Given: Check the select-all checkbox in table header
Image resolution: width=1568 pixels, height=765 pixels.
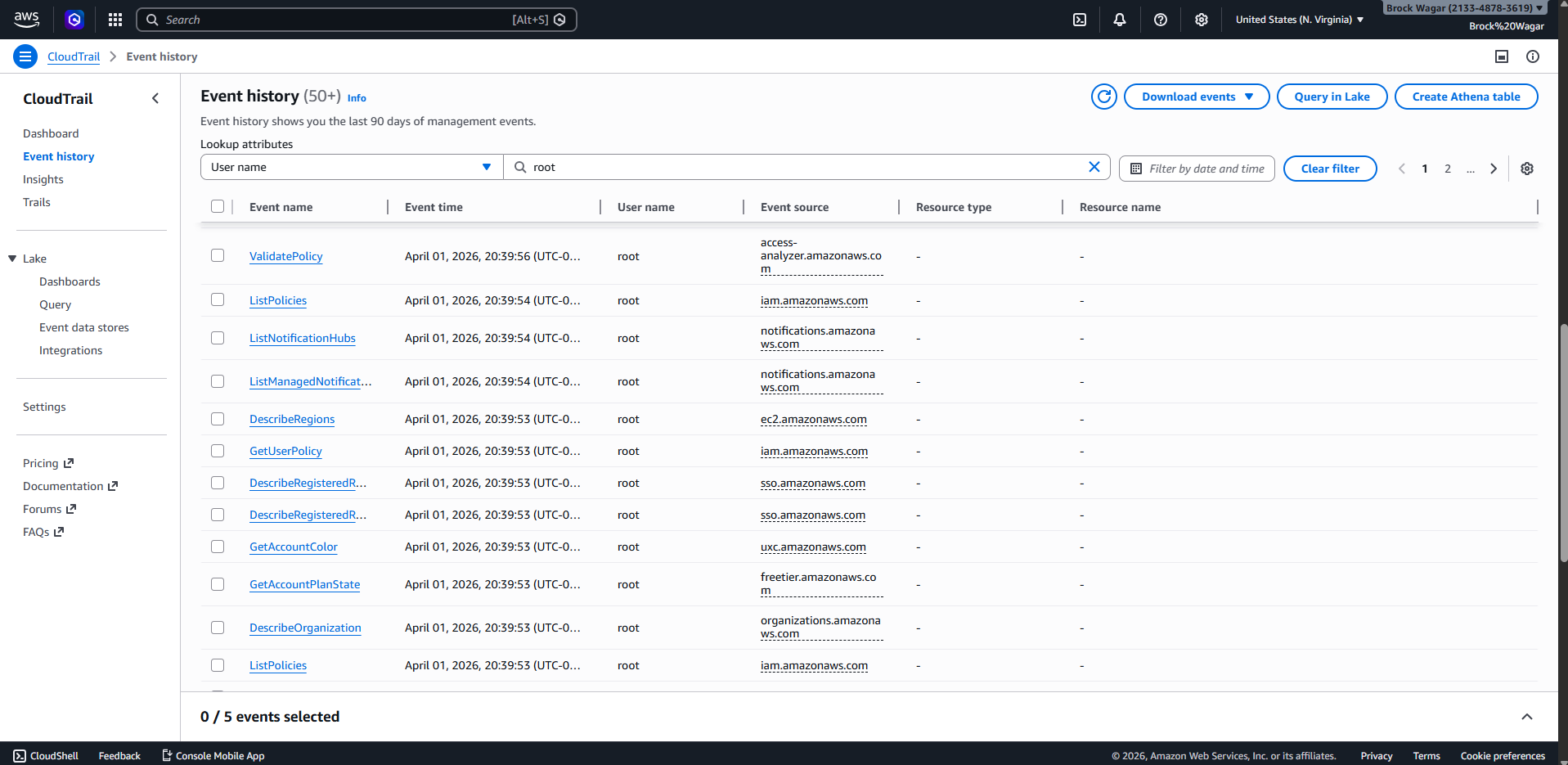Looking at the screenshot, I should click(x=218, y=206).
